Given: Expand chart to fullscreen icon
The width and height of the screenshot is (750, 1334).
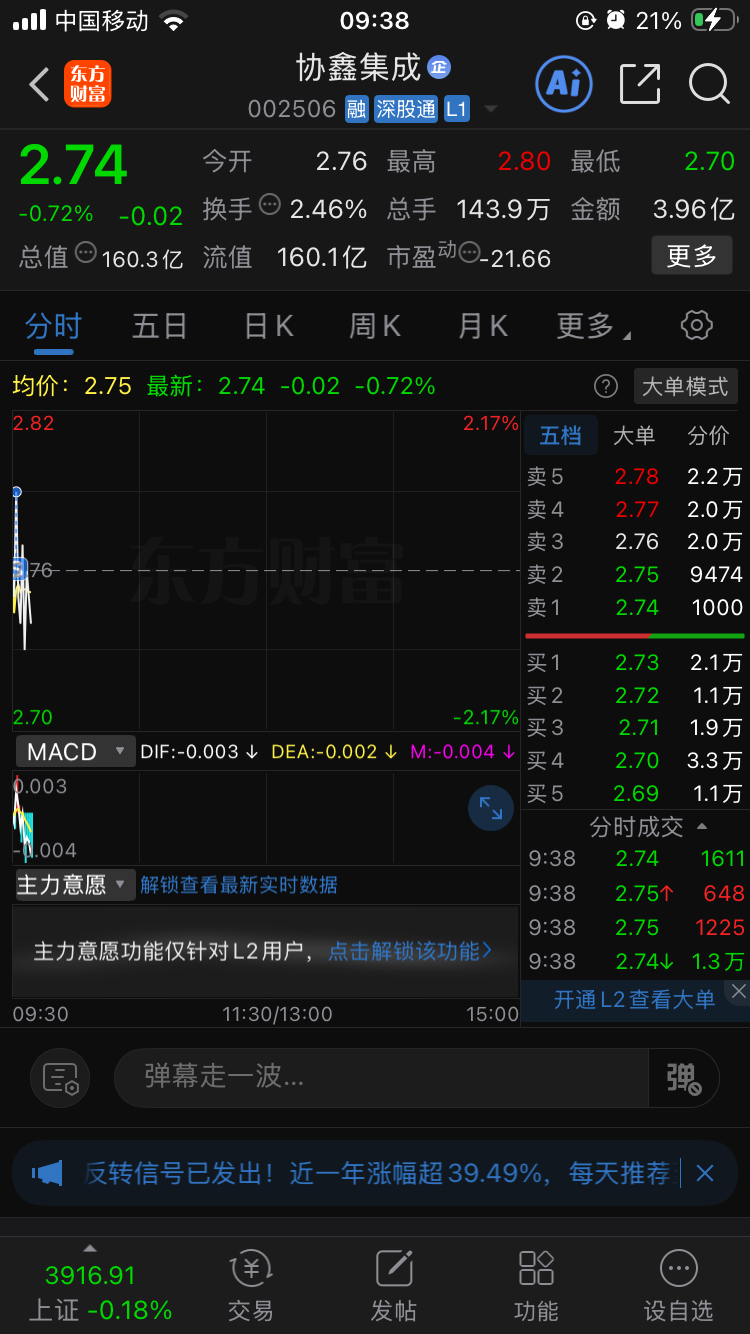Looking at the screenshot, I should point(491,808).
